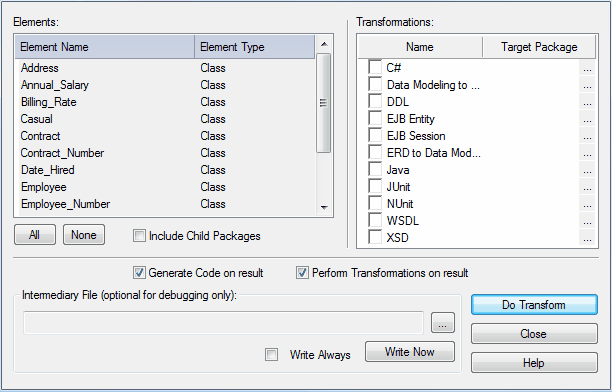Open target package browser for ERD row
612x392 pixels.
[587, 153]
